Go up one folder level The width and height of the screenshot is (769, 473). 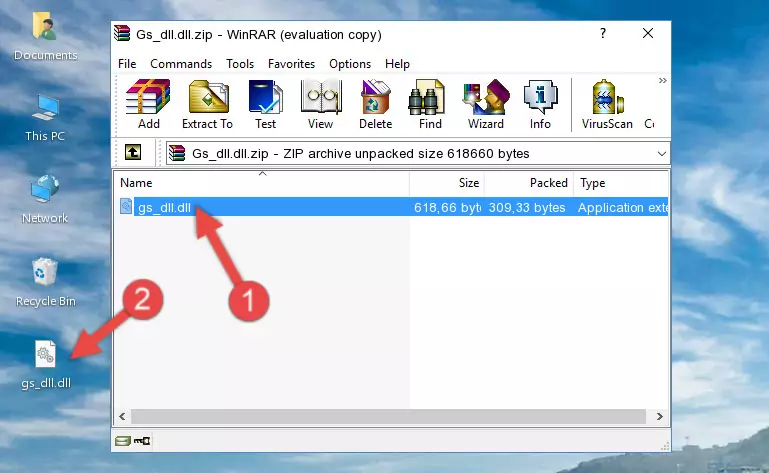(x=132, y=153)
